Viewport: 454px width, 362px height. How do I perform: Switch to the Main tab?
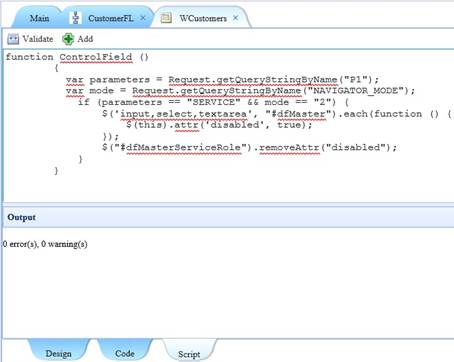point(39,18)
